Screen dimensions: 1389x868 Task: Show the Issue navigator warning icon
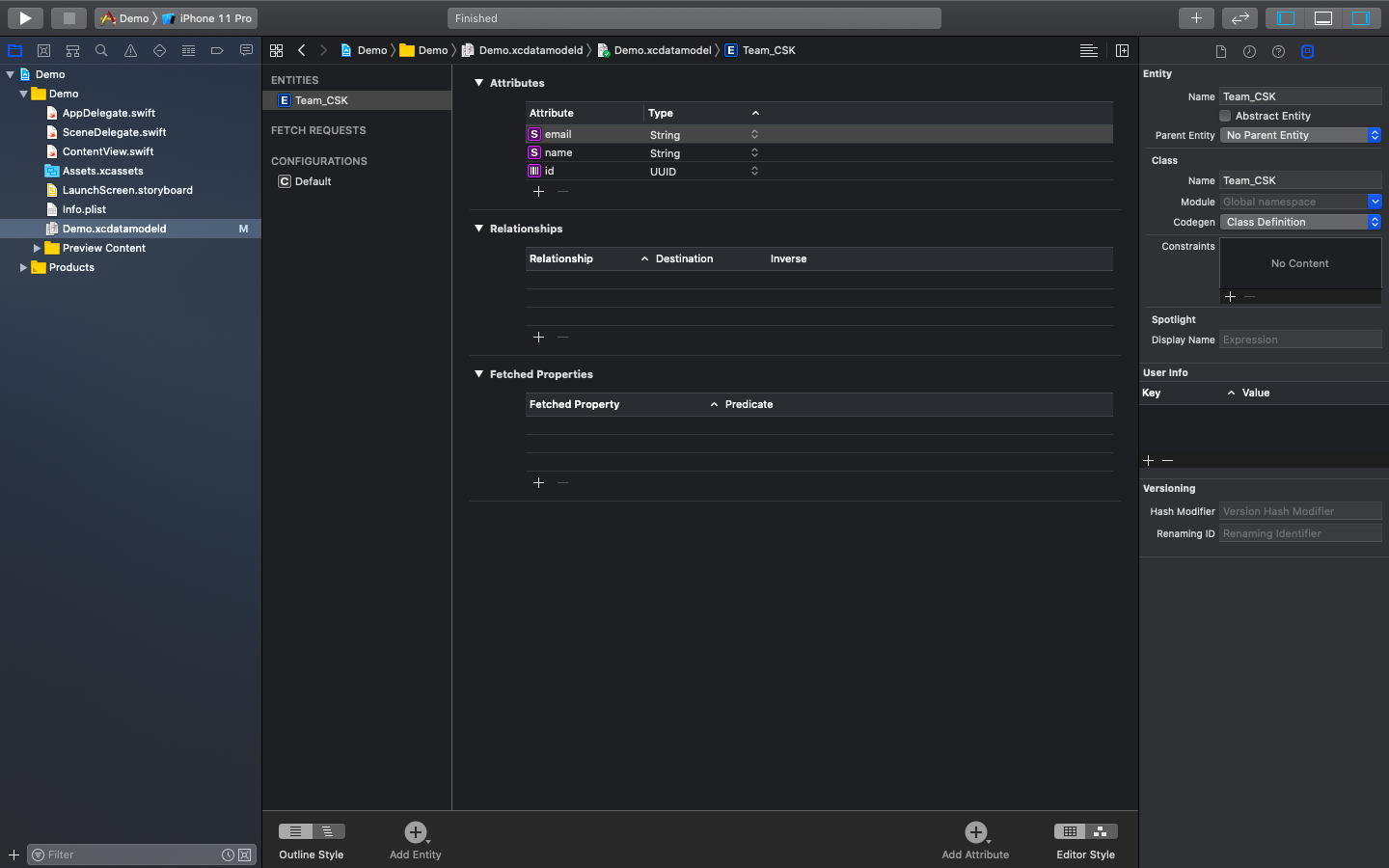point(130,50)
